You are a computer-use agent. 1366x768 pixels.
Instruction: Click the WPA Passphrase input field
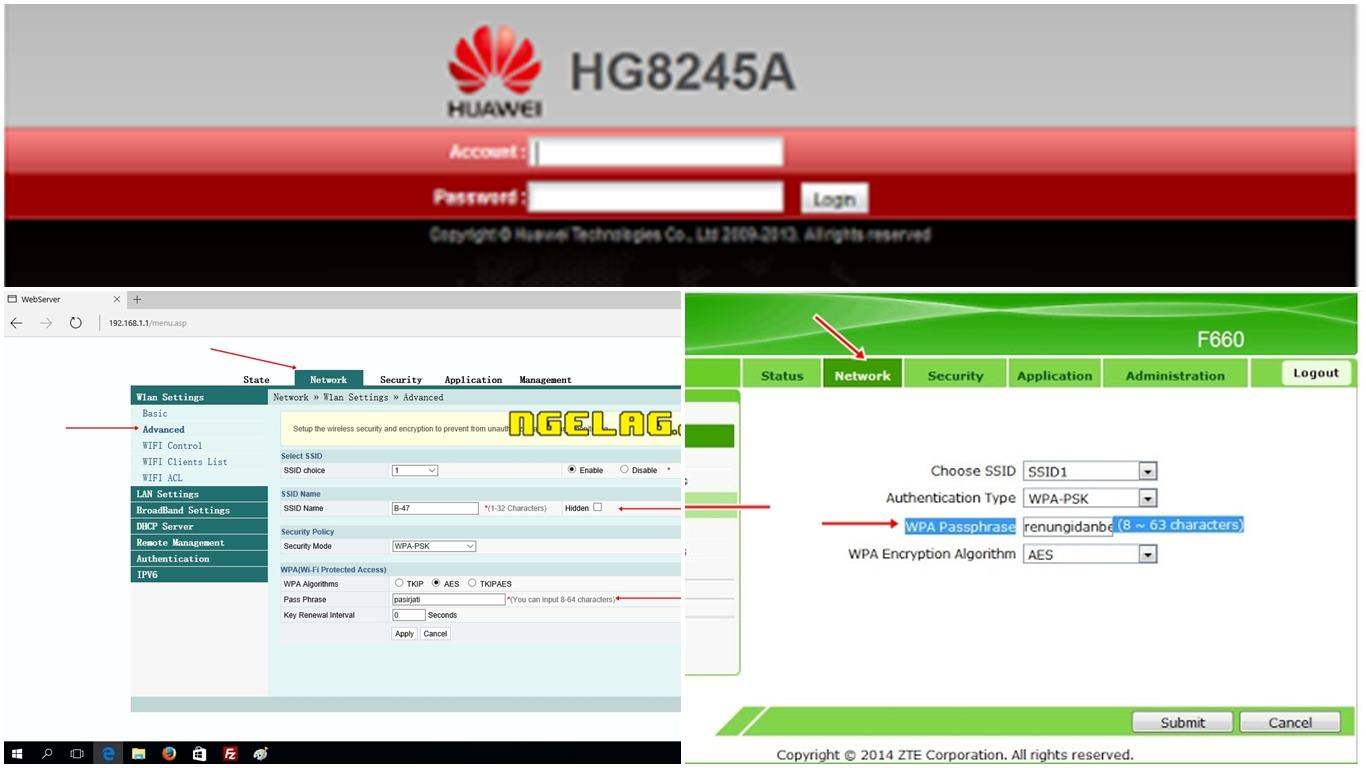(1068, 526)
